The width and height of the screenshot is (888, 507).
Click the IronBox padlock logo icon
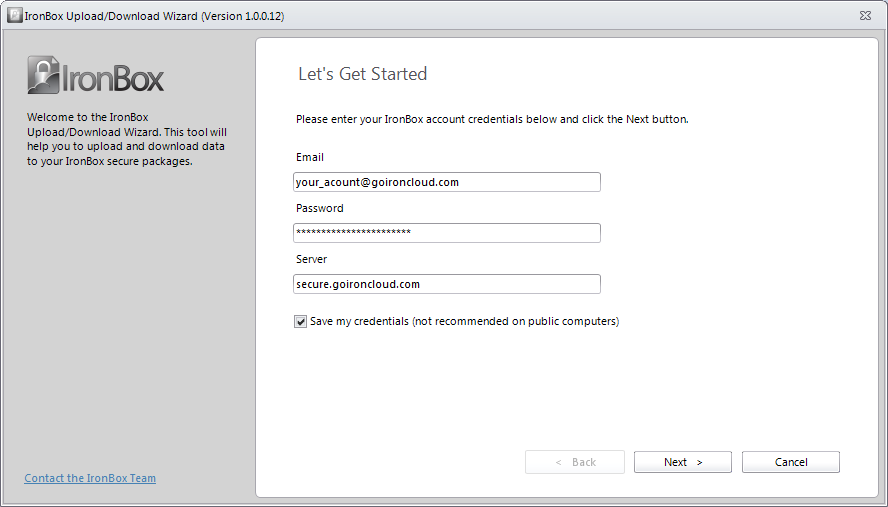pos(45,75)
